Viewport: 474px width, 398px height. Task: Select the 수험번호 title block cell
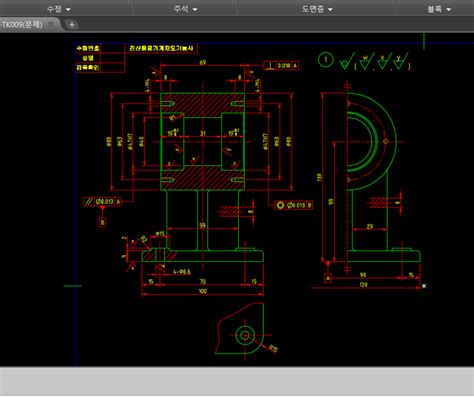coord(88,48)
